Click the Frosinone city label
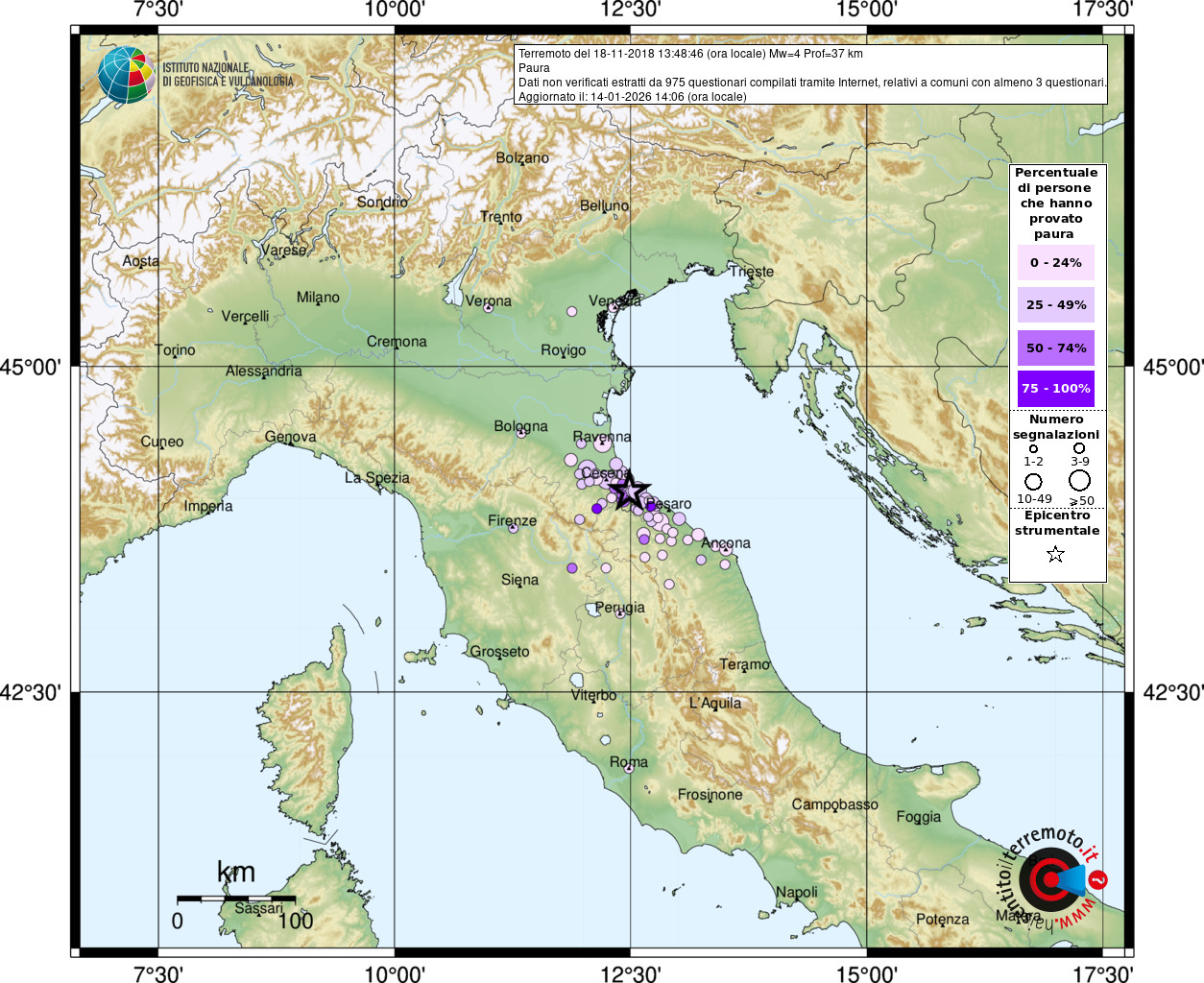 point(710,795)
